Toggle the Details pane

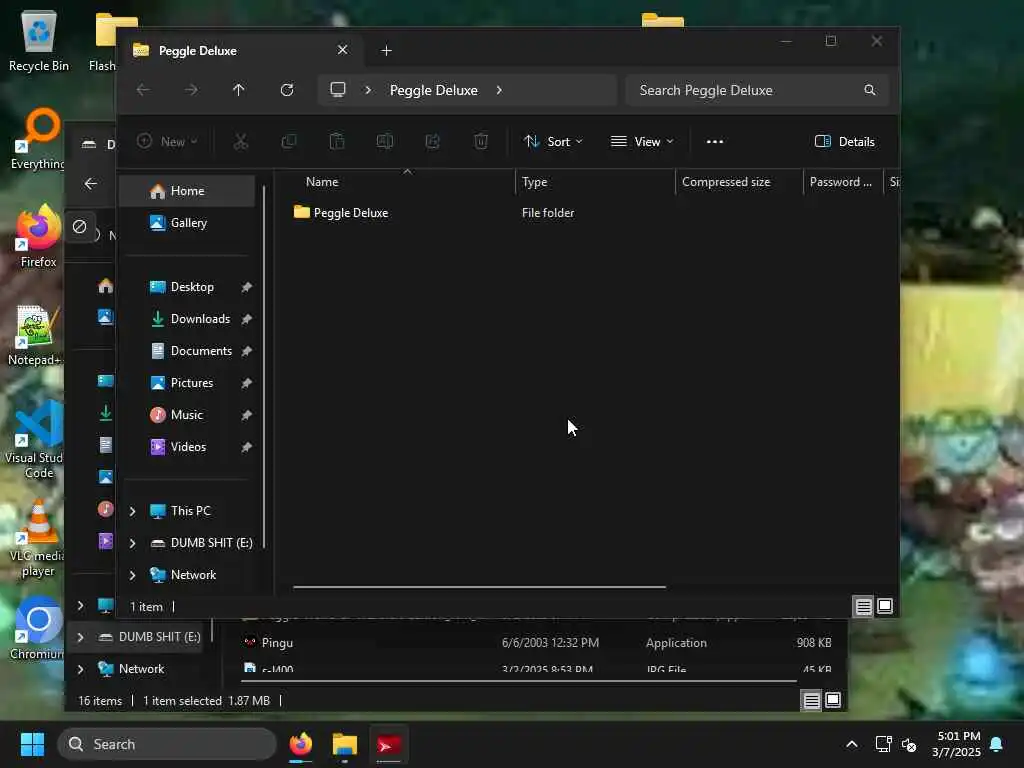tap(844, 142)
